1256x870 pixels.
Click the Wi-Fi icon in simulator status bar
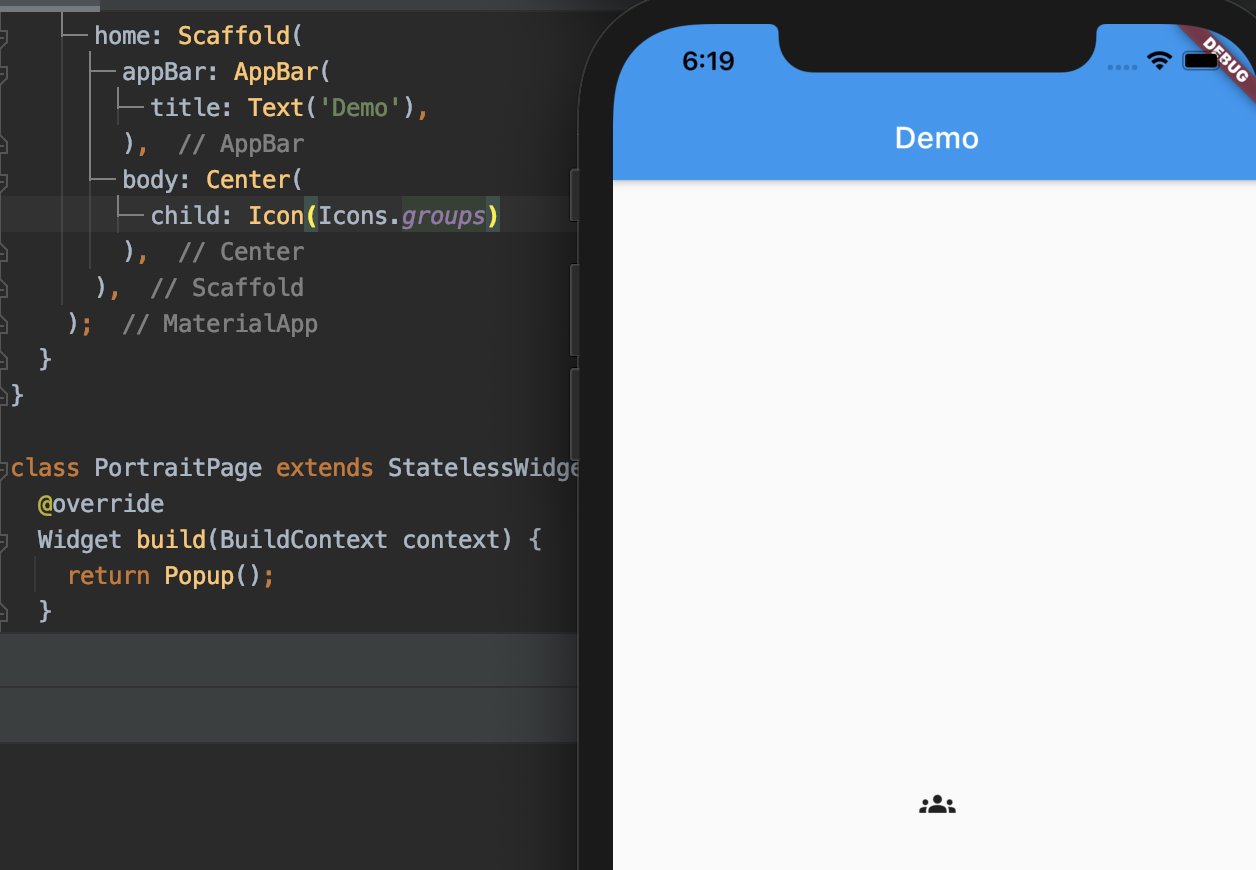[1159, 61]
